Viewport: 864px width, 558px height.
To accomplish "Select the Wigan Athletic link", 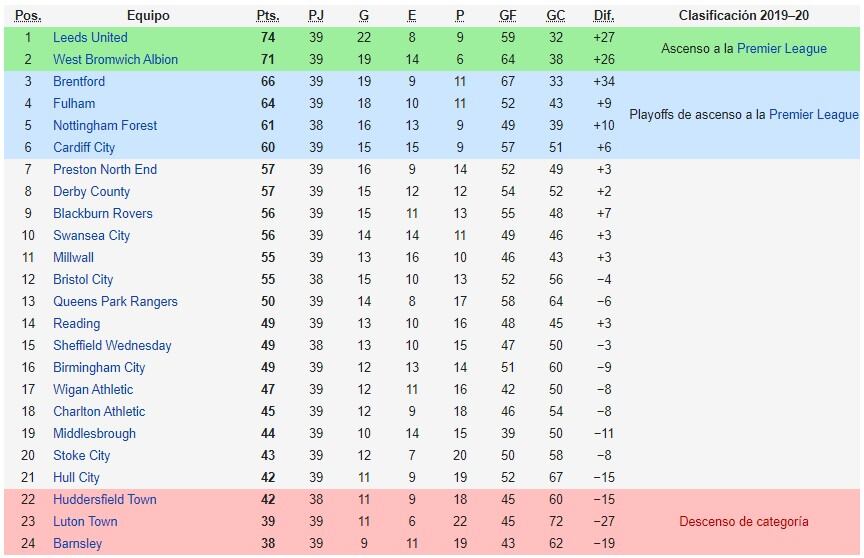I will pyautogui.click(x=93, y=389).
